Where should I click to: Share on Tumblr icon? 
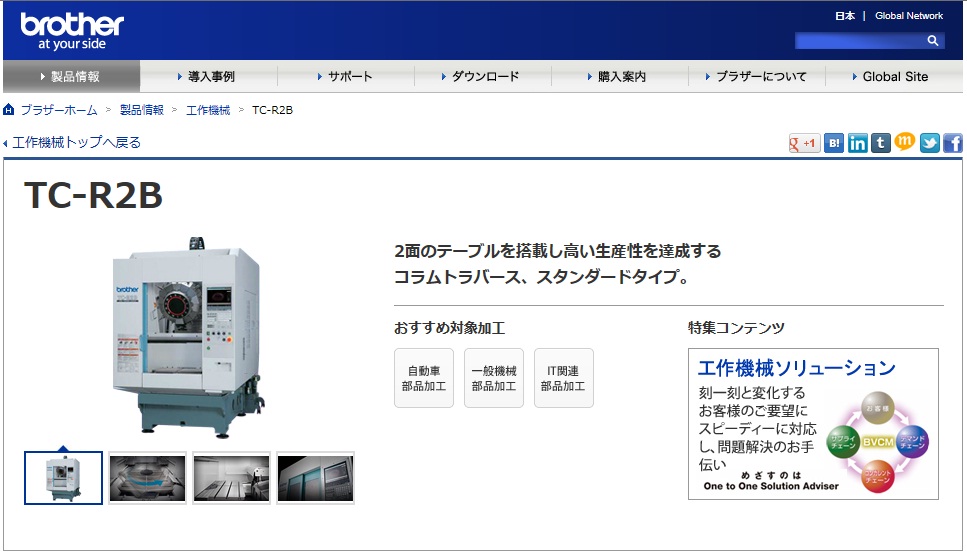881,143
